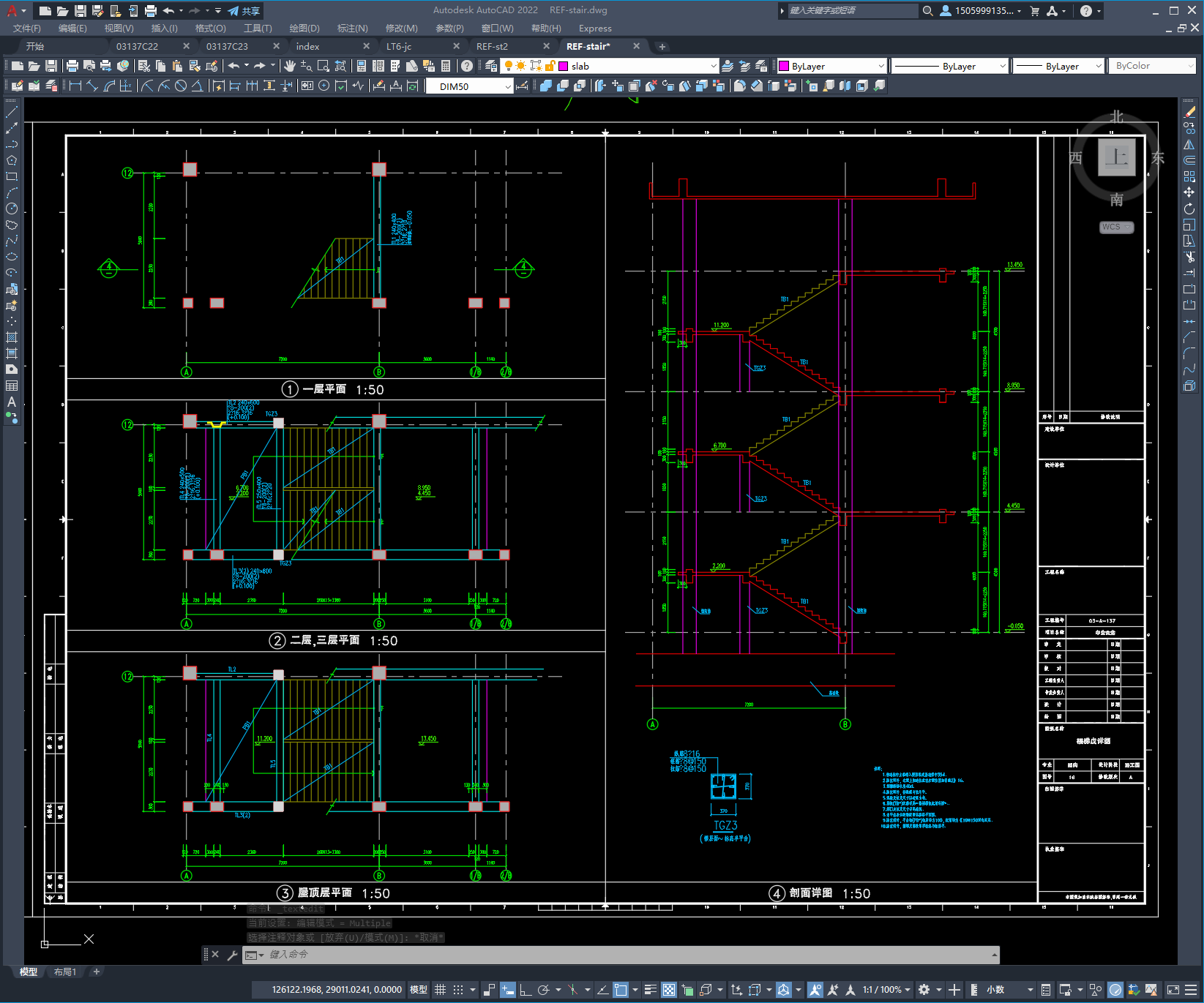
Task: Open the Quick Calculator icon
Action: [x=446, y=66]
